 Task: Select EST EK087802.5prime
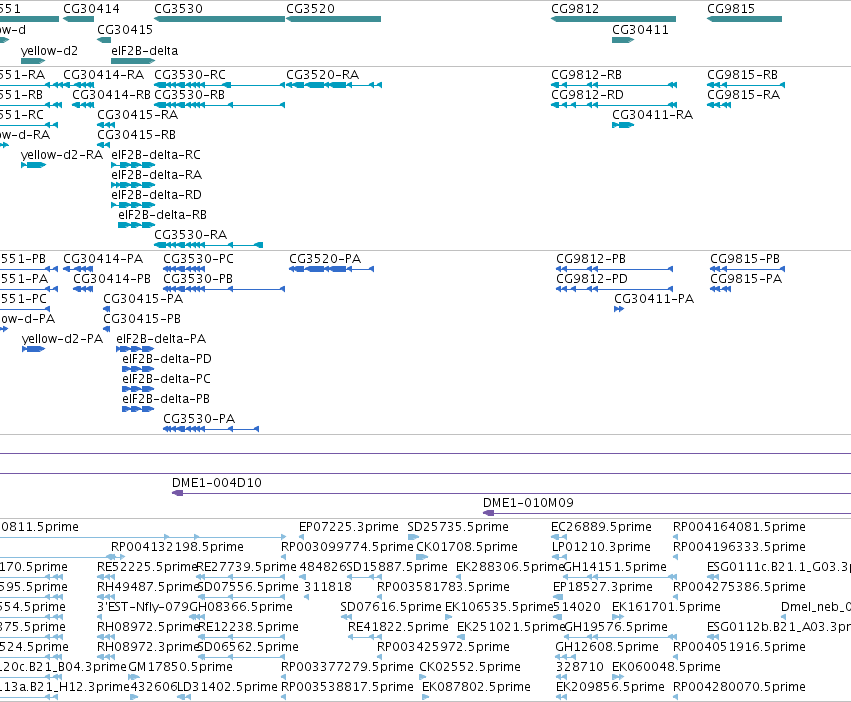pos(477,687)
